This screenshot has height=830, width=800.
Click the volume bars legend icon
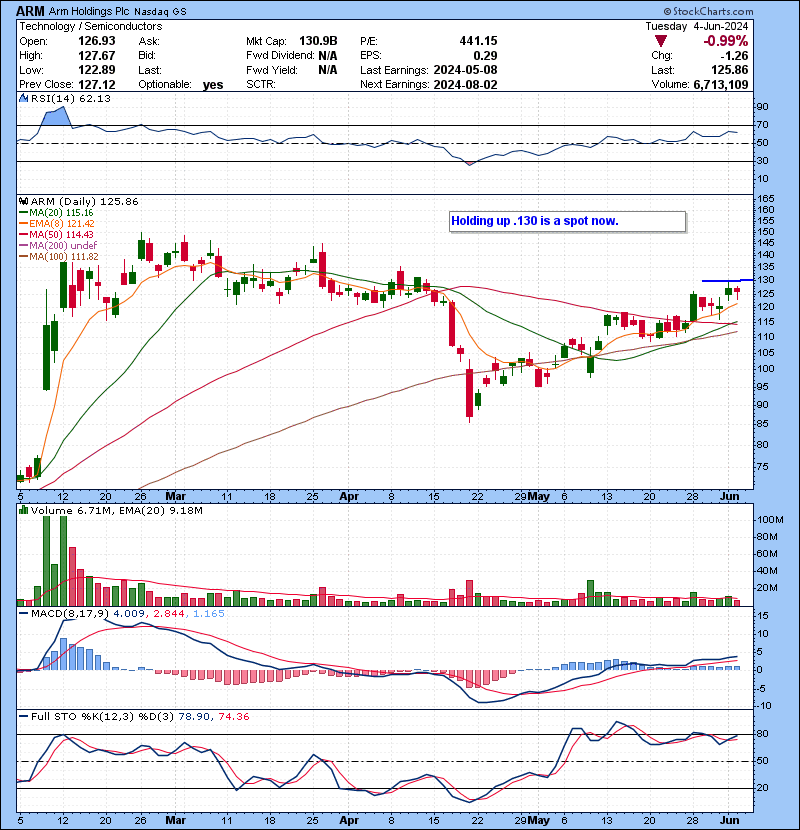pyautogui.click(x=24, y=510)
